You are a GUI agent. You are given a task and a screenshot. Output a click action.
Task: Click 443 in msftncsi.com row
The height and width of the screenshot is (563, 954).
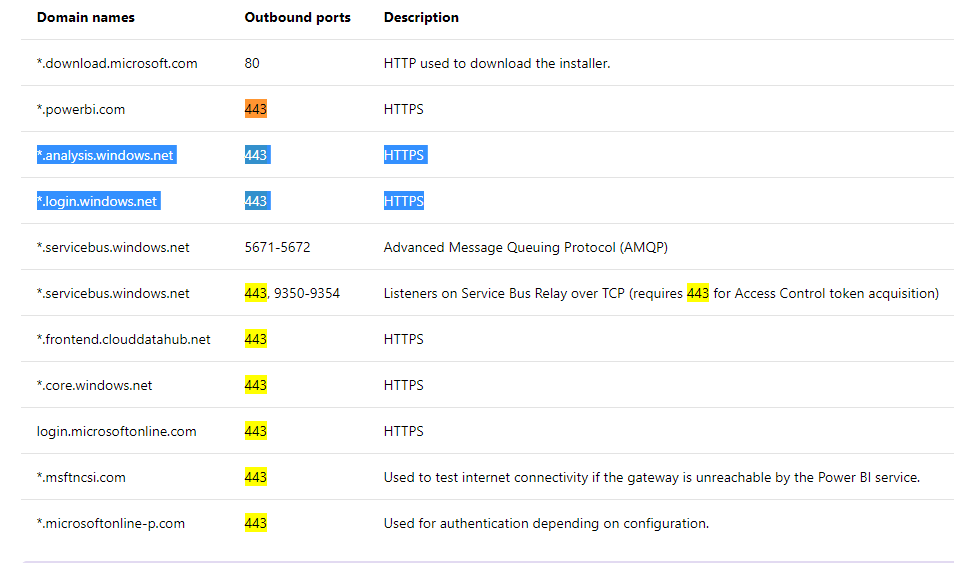[256, 477]
